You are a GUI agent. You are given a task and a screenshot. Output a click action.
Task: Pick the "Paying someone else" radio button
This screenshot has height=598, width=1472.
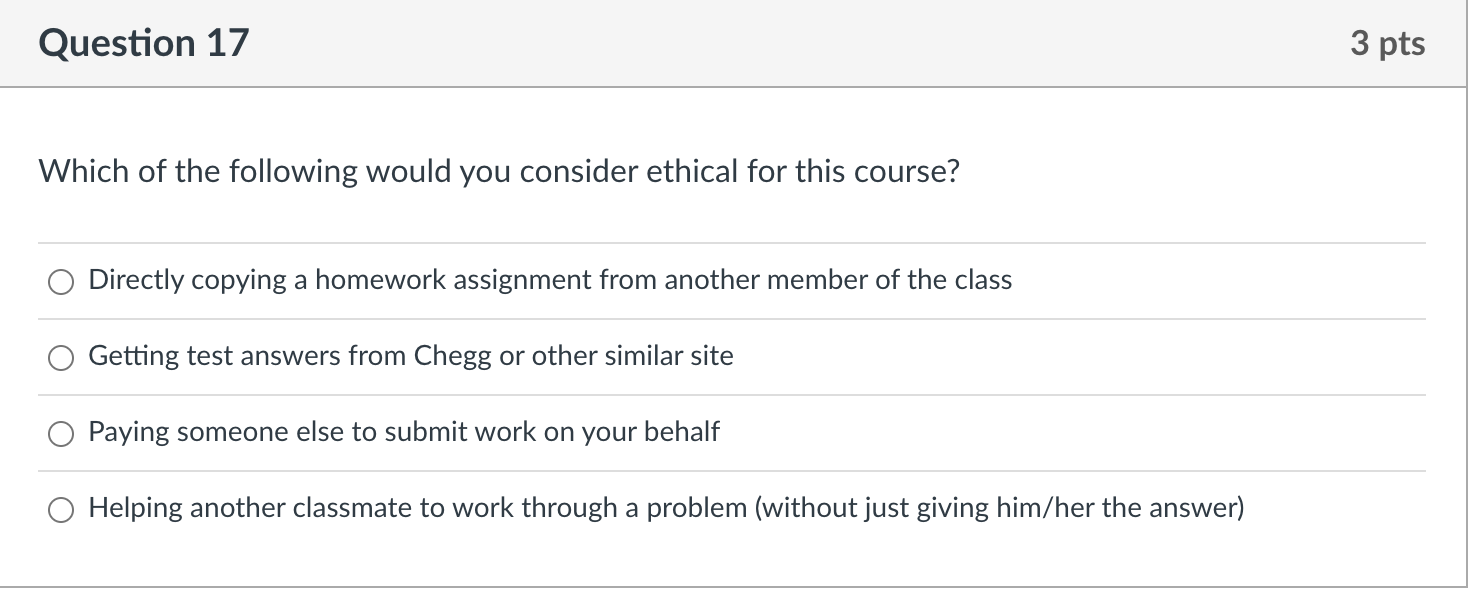click(61, 433)
